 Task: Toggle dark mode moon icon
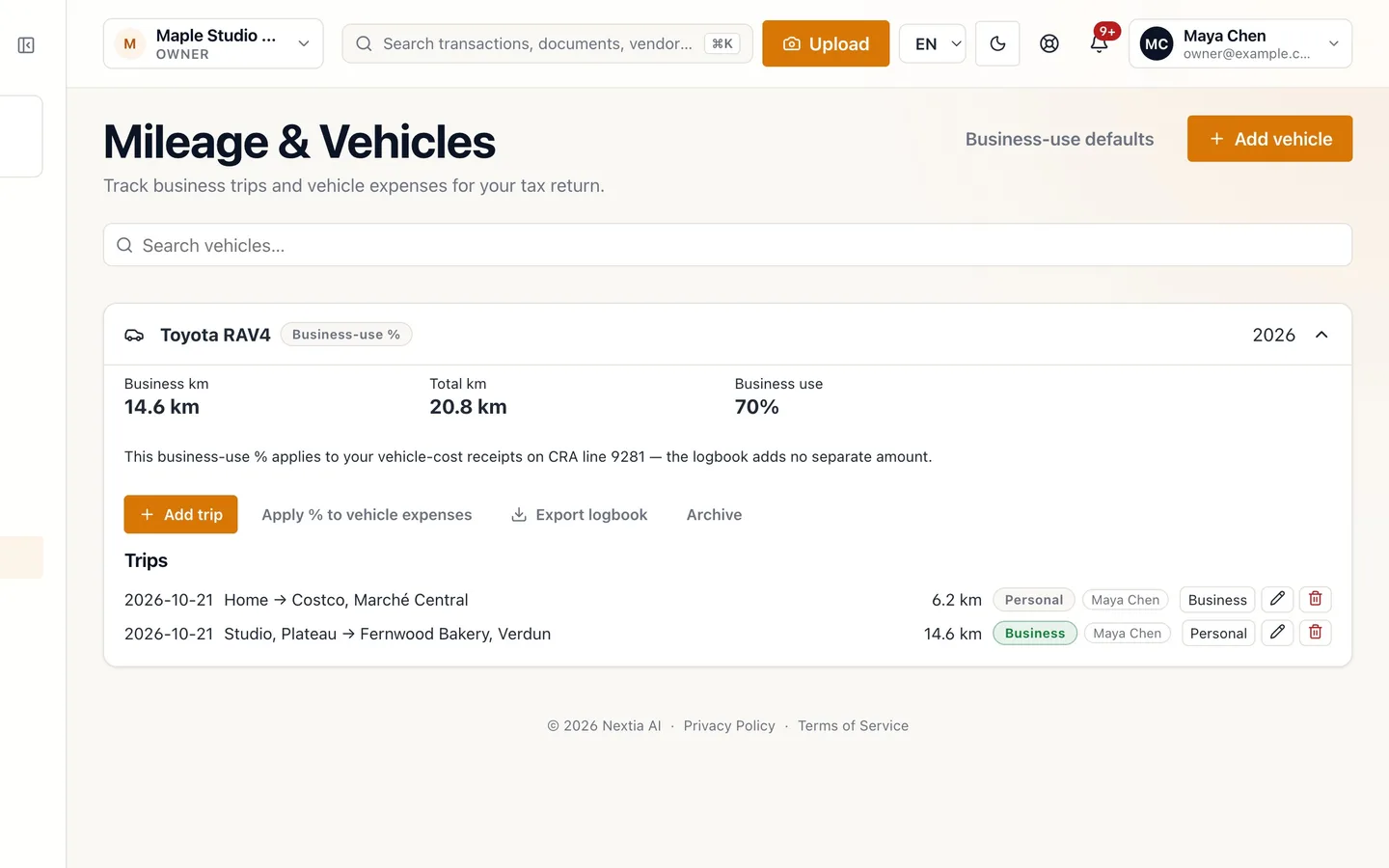pyautogui.click(x=997, y=44)
